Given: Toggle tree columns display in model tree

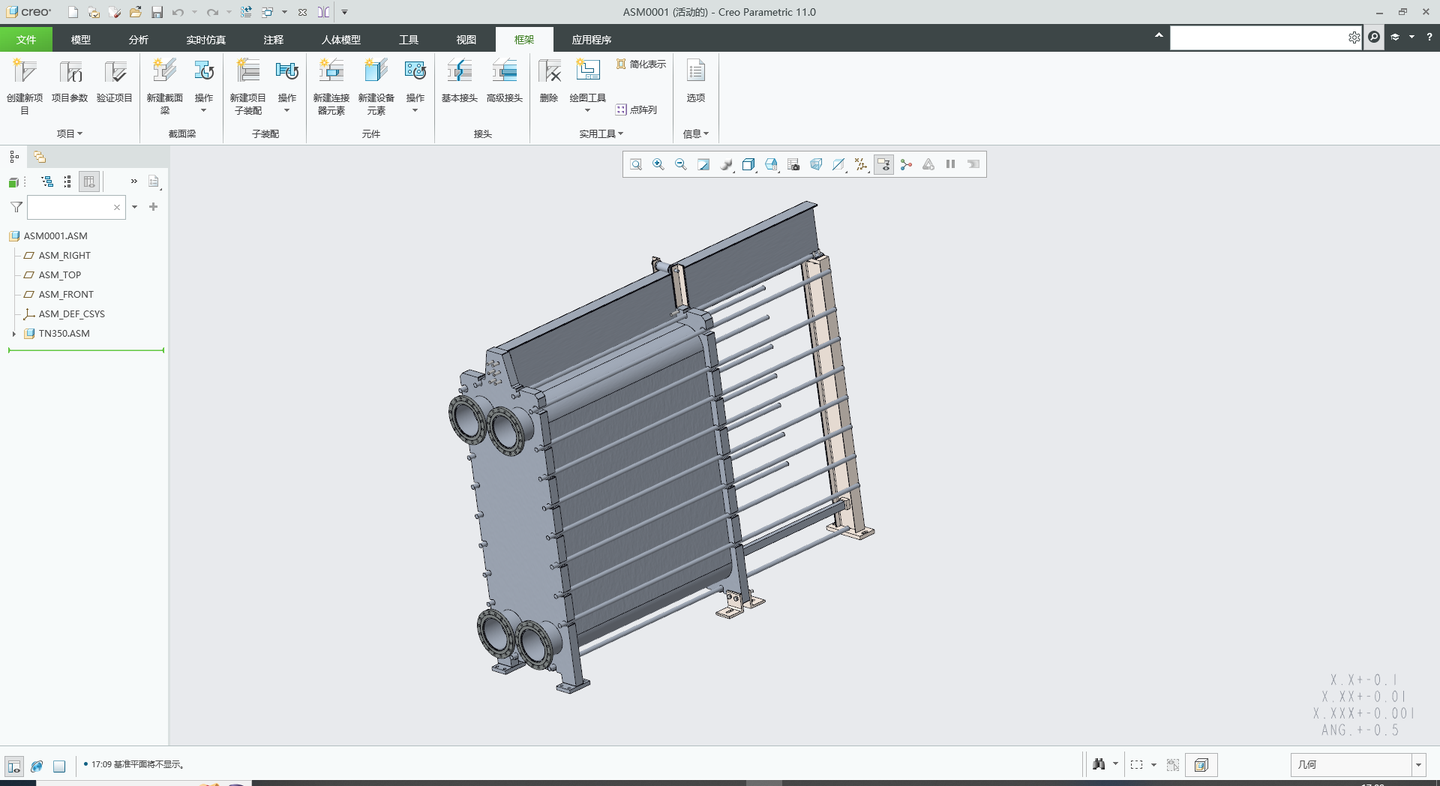Looking at the screenshot, I should 89,181.
